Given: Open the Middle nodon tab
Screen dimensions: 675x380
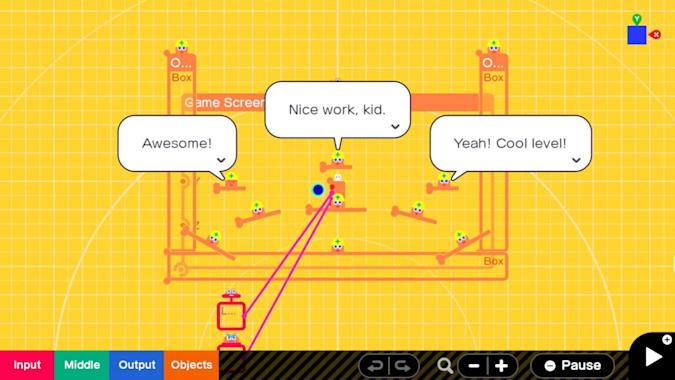Looking at the screenshot, I should coord(82,365).
